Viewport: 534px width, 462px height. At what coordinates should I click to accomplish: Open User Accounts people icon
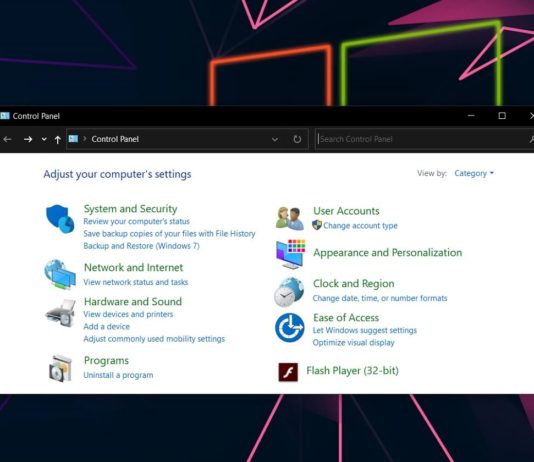290,218
